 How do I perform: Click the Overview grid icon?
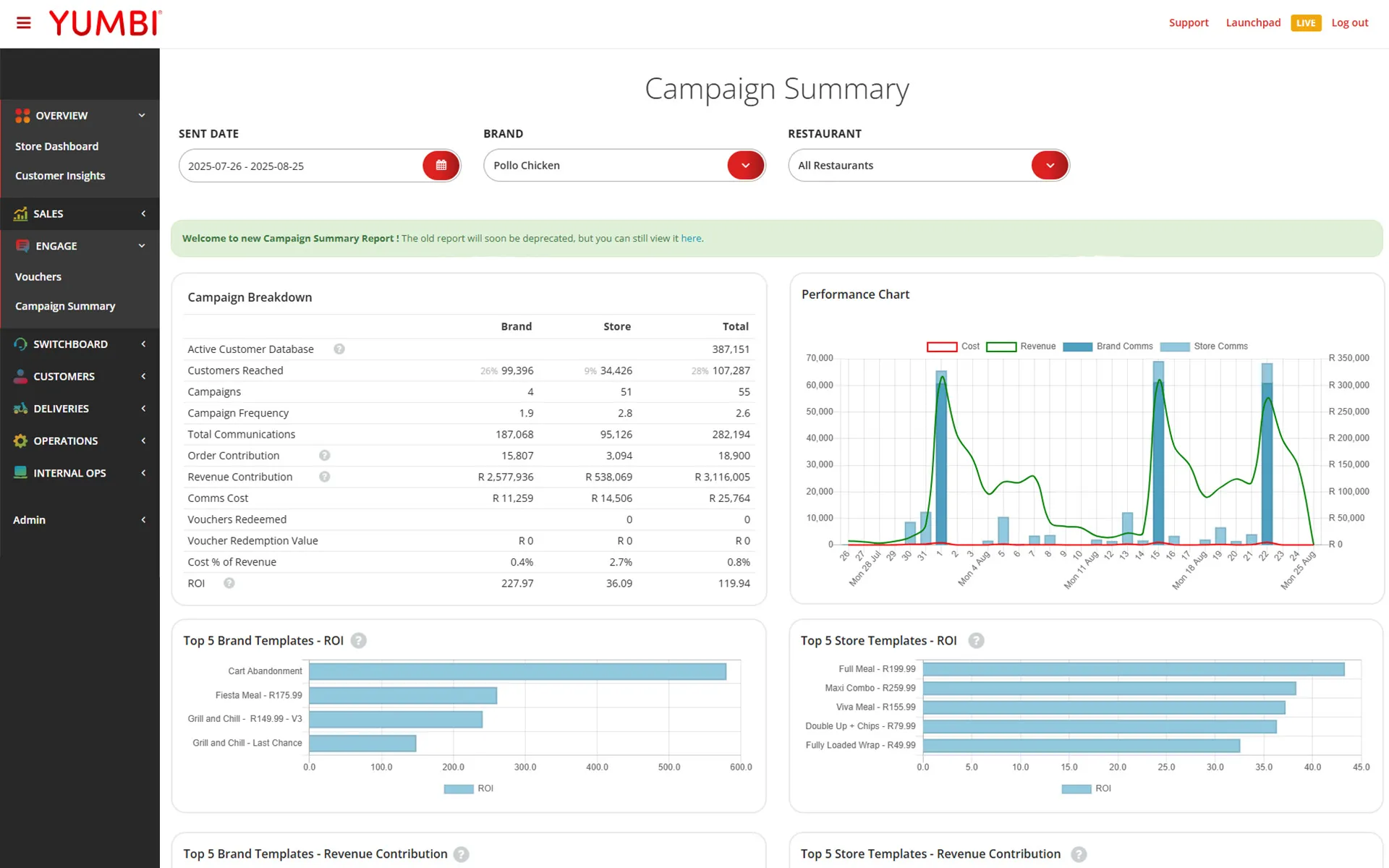point(22,116)
